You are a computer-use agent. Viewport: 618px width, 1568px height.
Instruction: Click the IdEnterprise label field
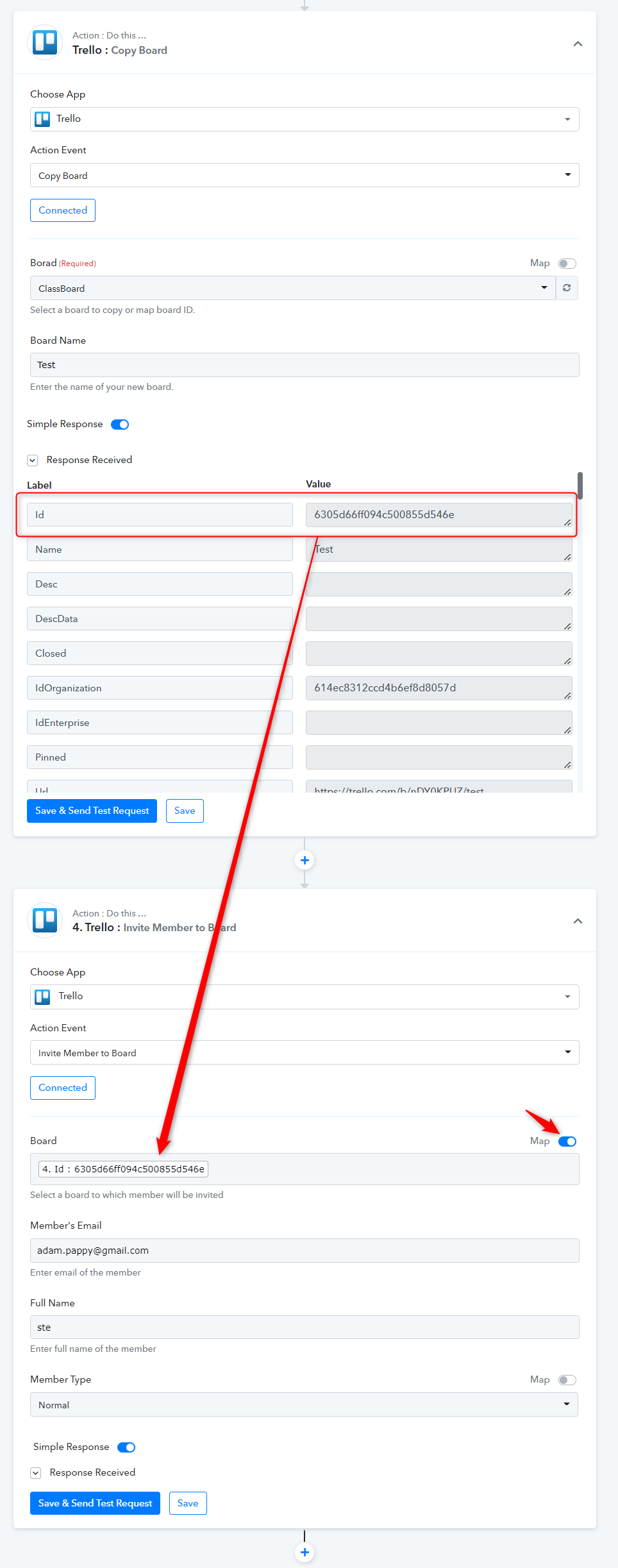(x=160, y=723)
